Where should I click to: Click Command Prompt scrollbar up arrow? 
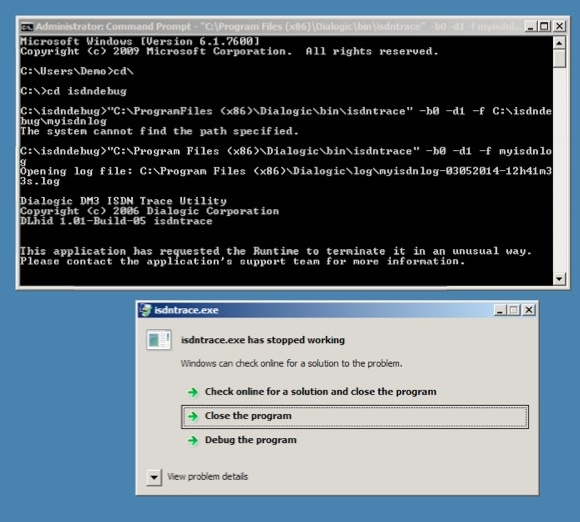(x=559, y=43)
